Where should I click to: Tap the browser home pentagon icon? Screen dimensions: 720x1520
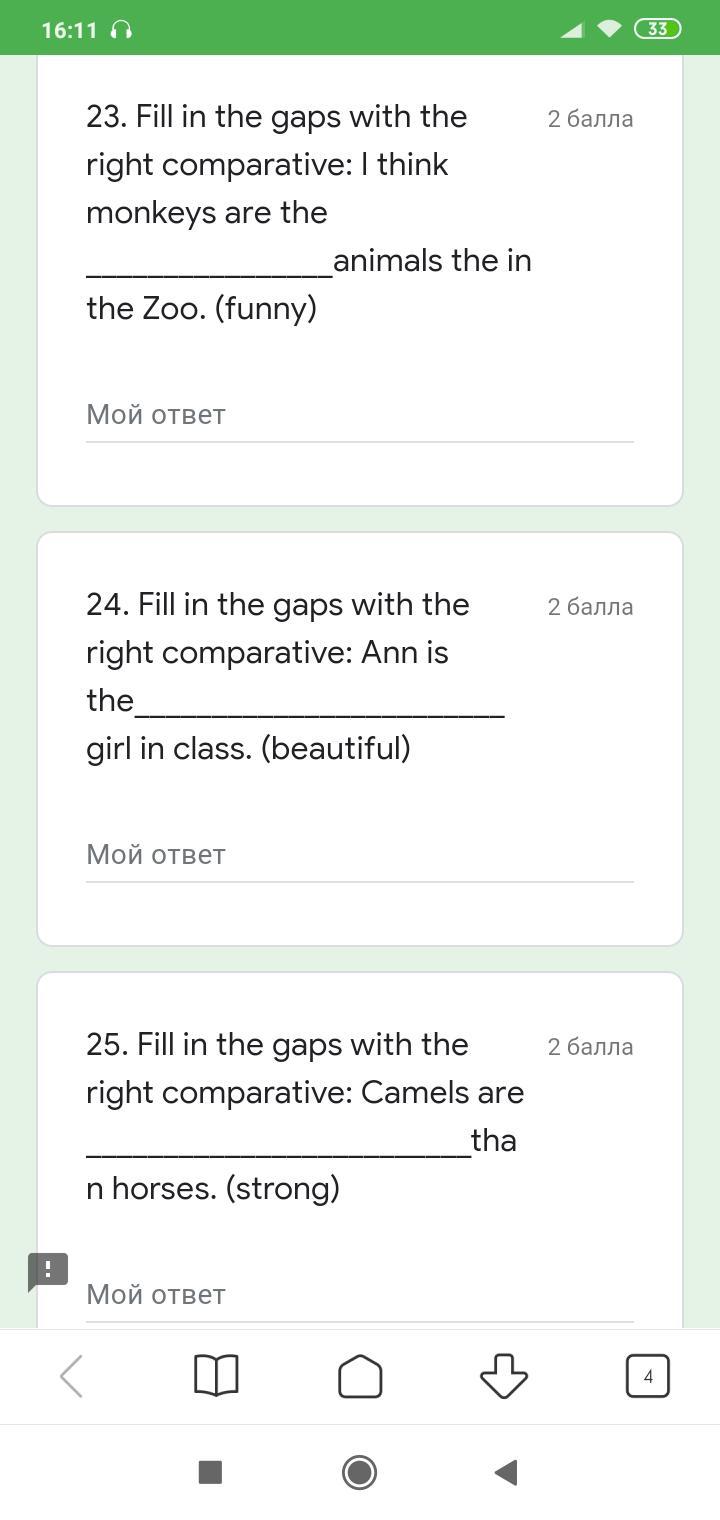(360, 1377)
